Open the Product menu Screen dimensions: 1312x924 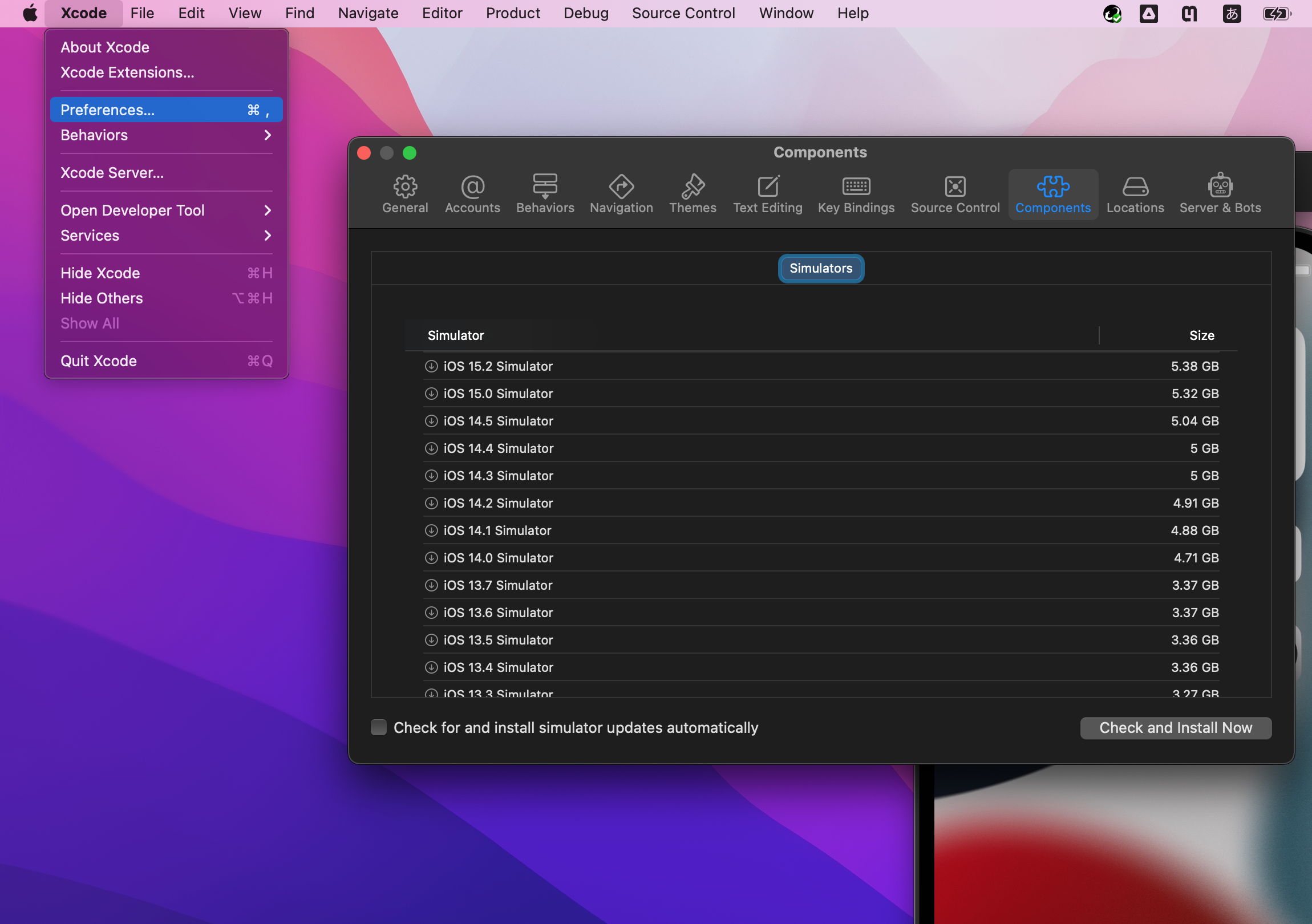[x=513, y=13]
